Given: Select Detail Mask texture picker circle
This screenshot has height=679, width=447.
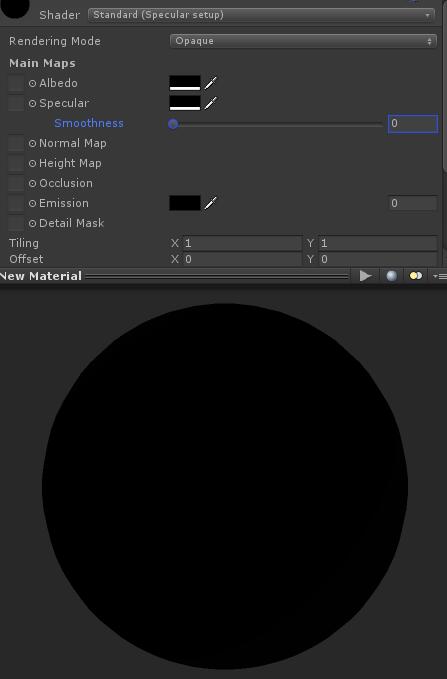Looking at the screenshot, I should pos(32,223).
